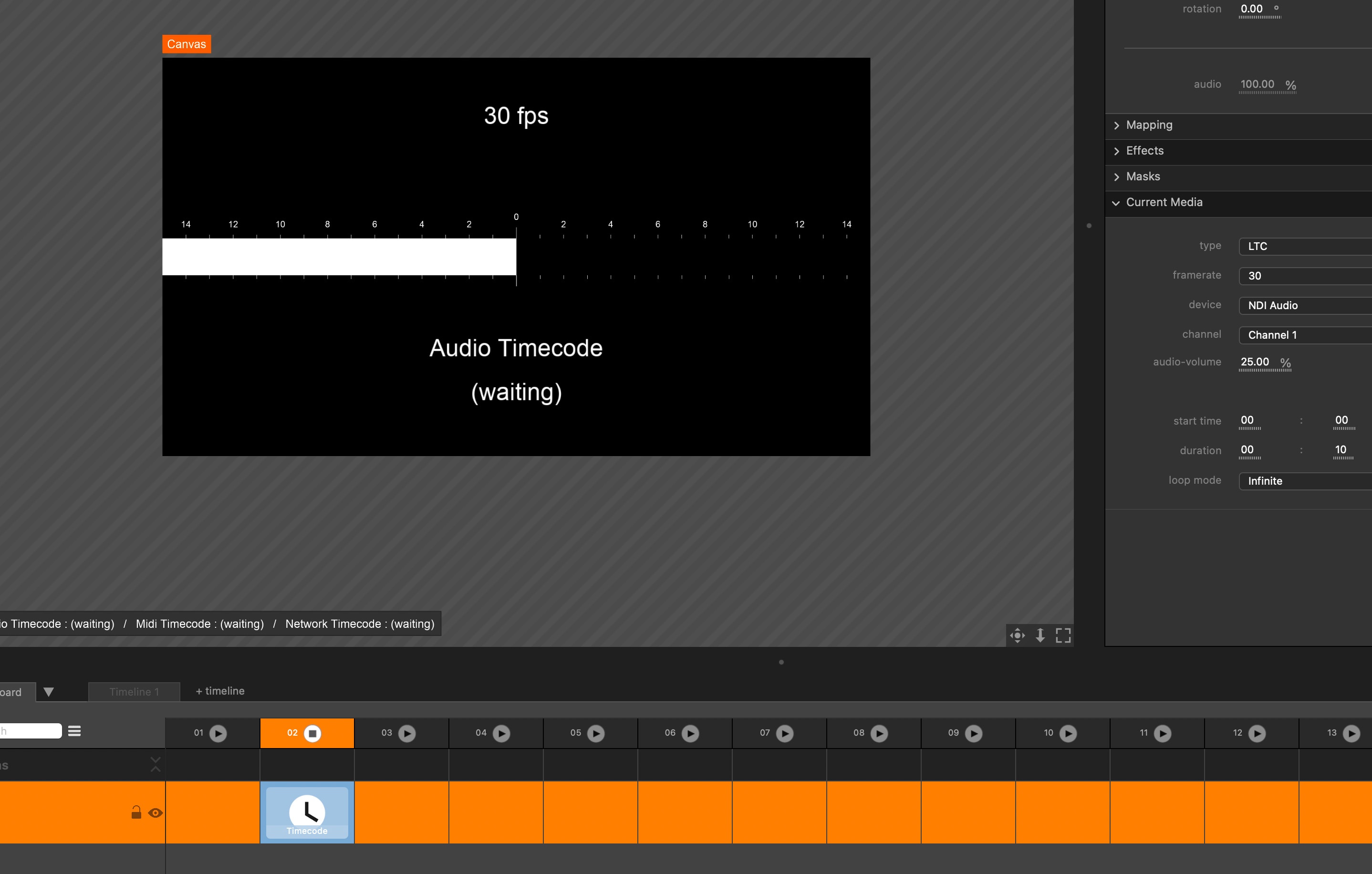The width and height of the screenshot is (1372, 874).
Task: Click the fullscreen canvas icon
Action: (1063, 635)
